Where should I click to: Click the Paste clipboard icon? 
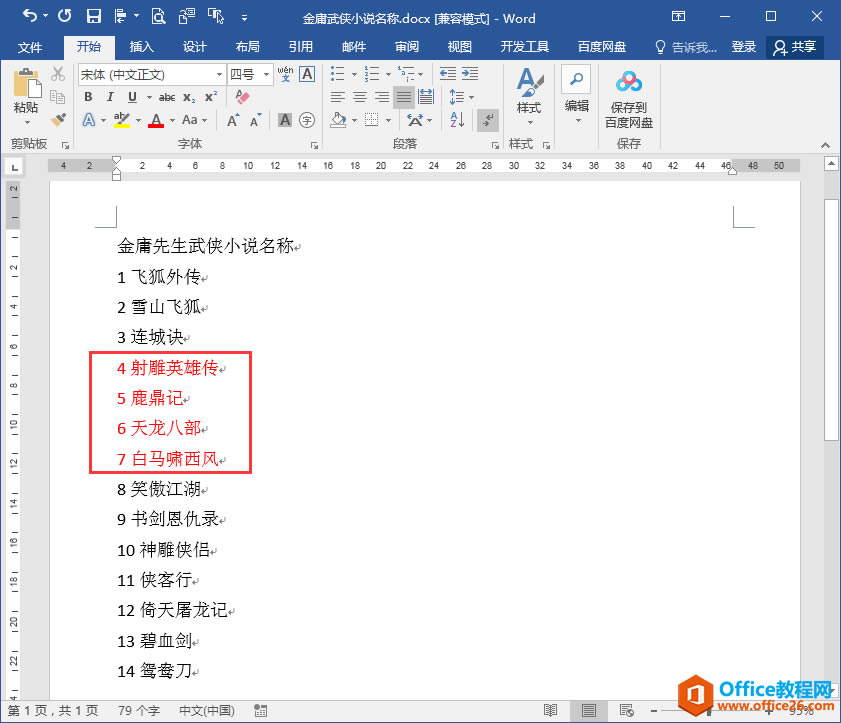pos(26,83)
